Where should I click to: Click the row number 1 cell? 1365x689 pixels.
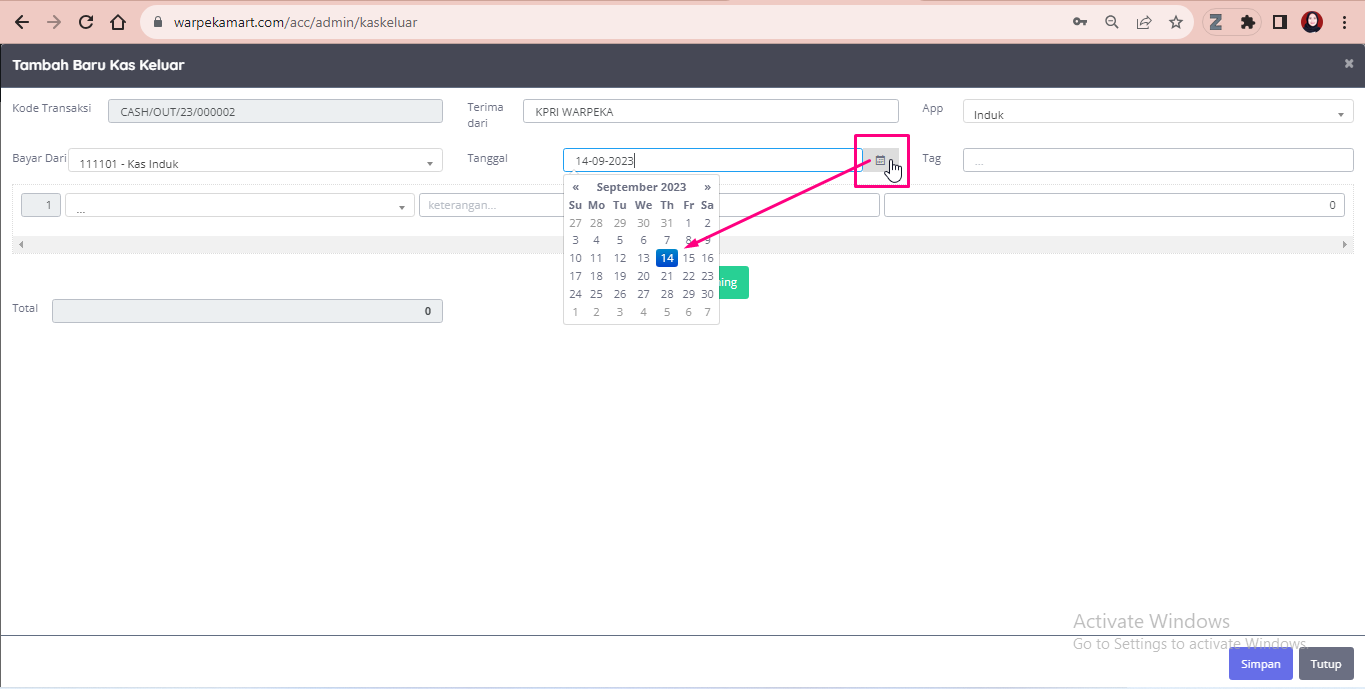click(41, 205)
